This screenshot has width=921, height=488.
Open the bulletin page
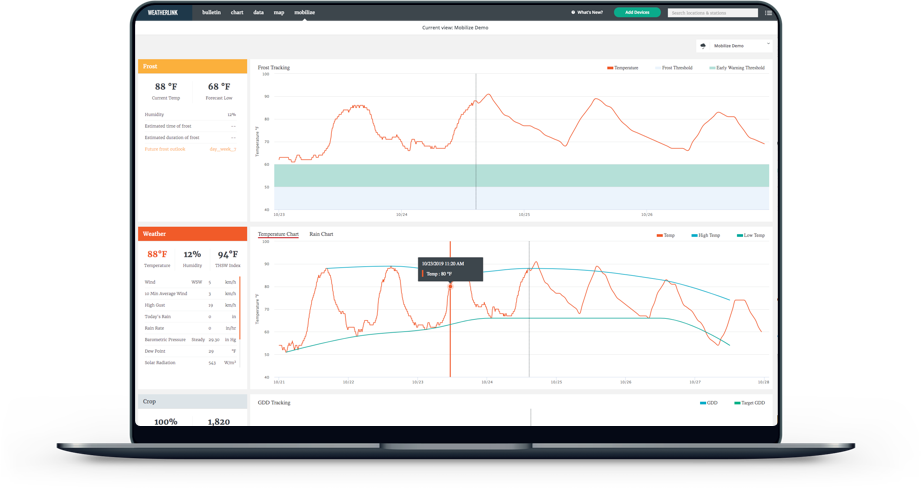coord(211,12)
